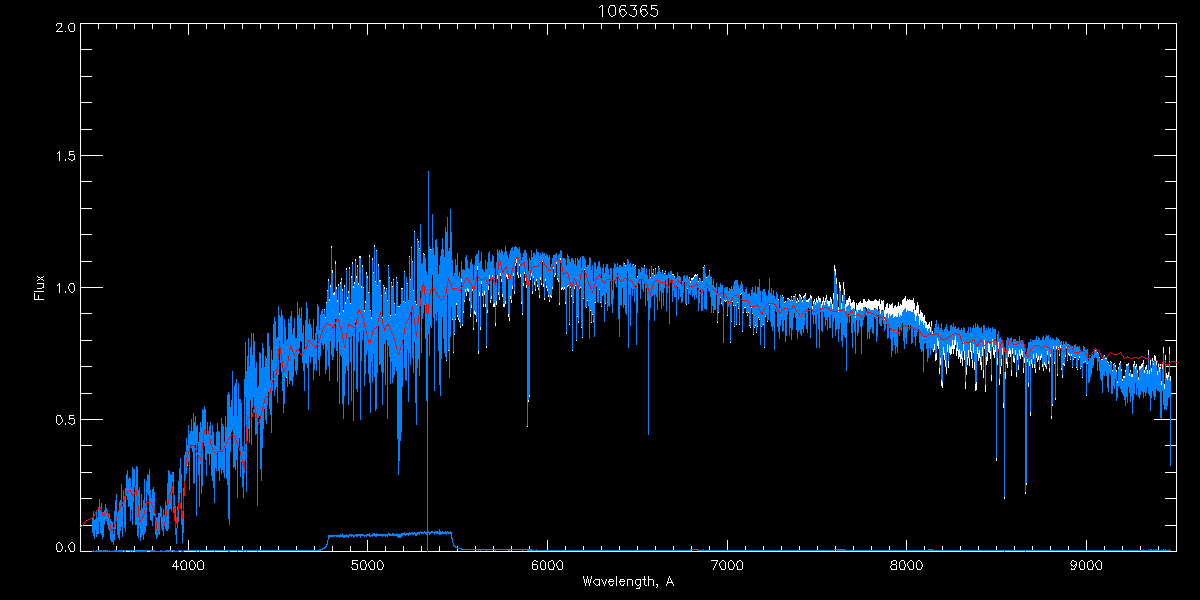This screenshot has width=1200, height=600.
Task: Click the 0.0 y-axis tick label
Action: 62,548
